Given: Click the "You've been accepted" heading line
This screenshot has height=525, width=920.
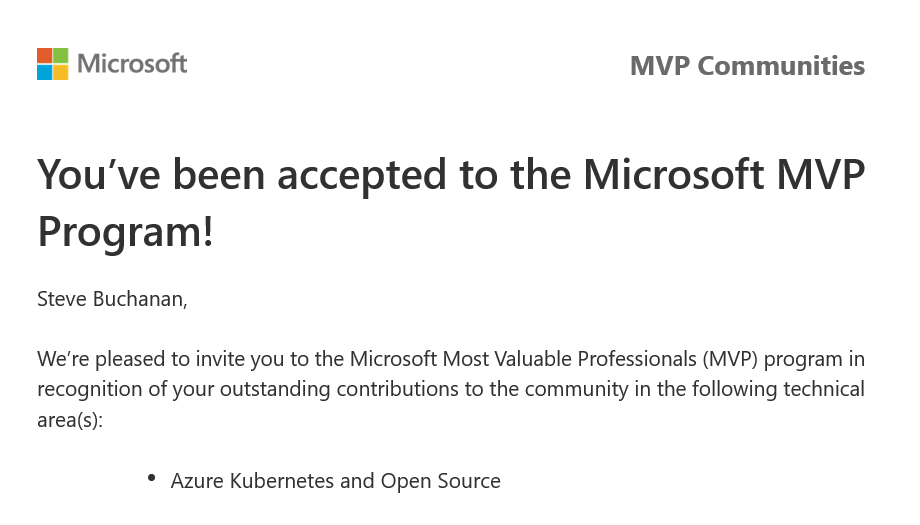Looking at the screenshot, I should pos(300,175).
